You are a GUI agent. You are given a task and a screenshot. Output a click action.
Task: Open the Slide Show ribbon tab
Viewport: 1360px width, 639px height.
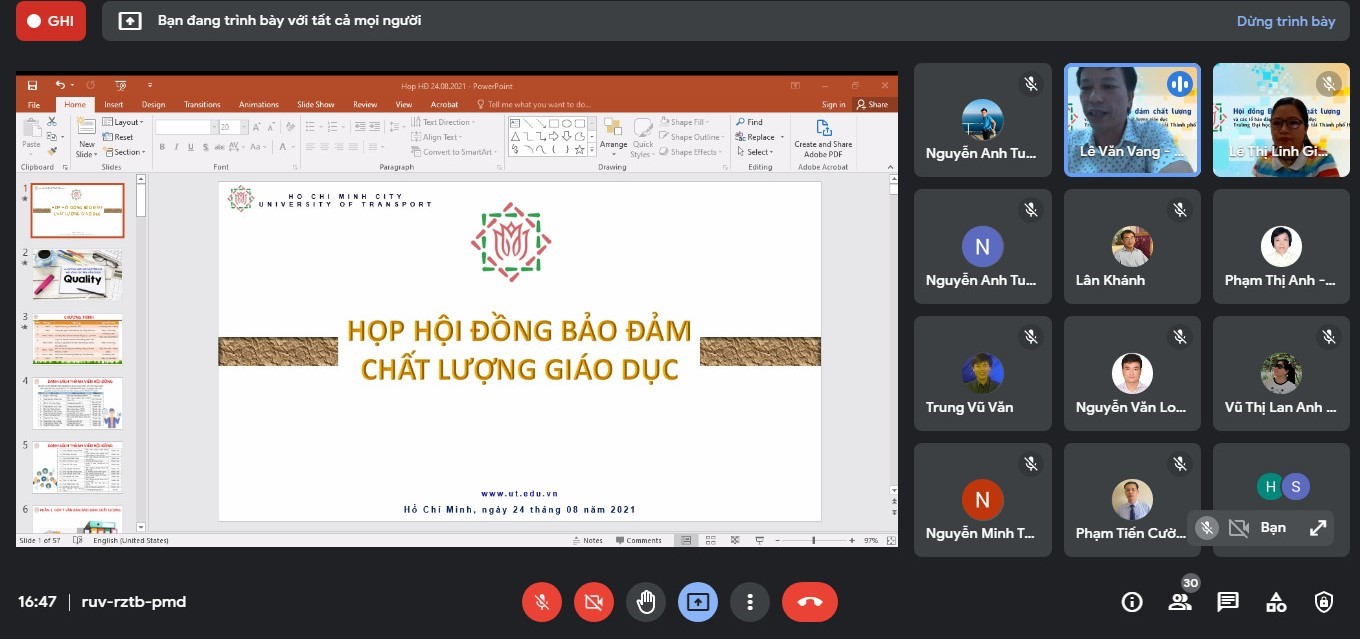[315, 104]
